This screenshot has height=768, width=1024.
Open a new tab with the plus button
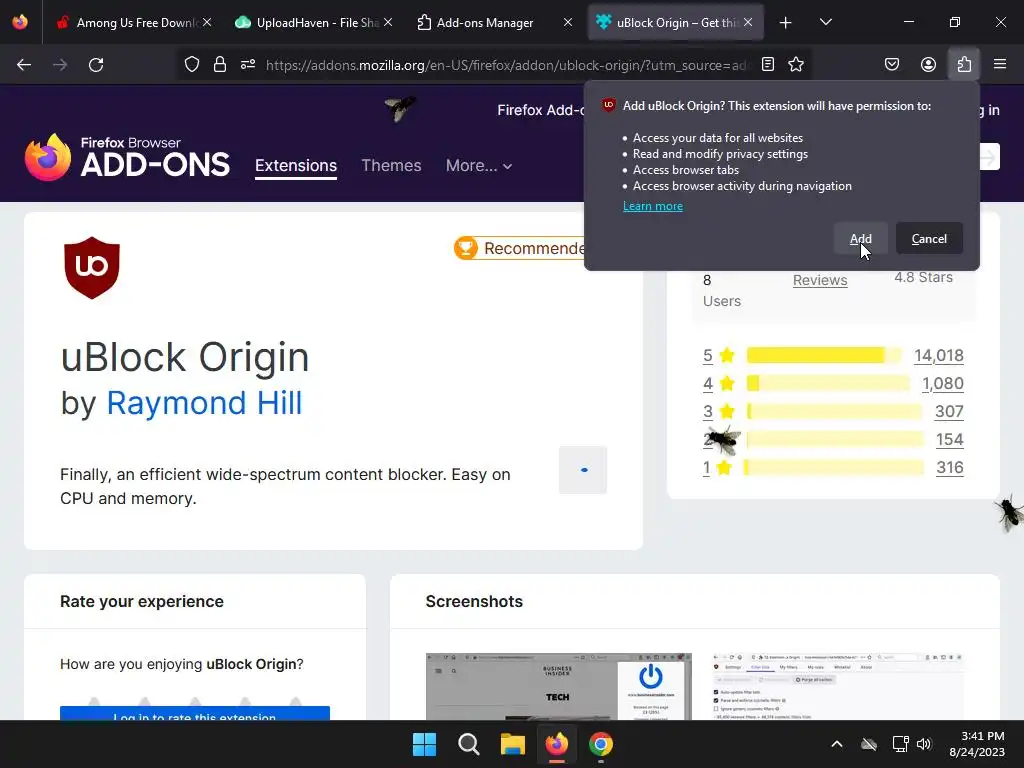coord(786,23)
